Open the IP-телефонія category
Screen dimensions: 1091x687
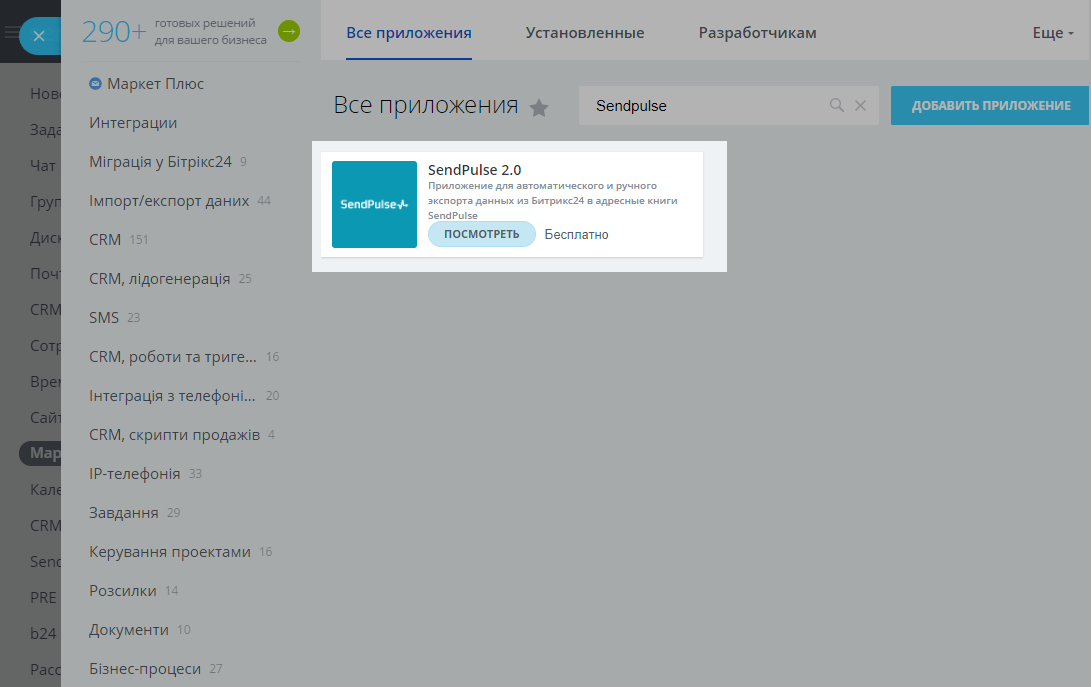pos(145,473)
